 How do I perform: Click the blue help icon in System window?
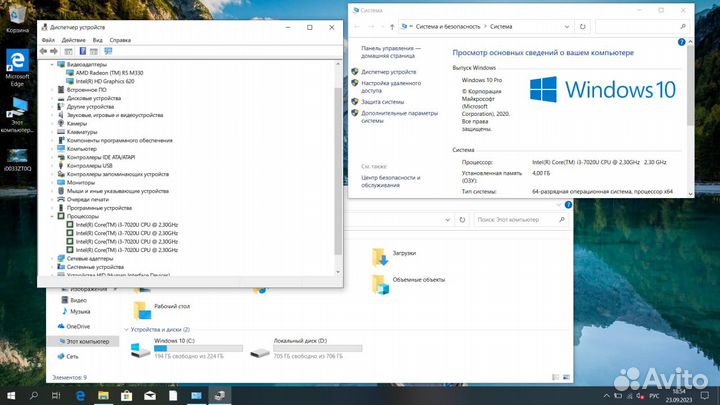click(x=681, y=42)
